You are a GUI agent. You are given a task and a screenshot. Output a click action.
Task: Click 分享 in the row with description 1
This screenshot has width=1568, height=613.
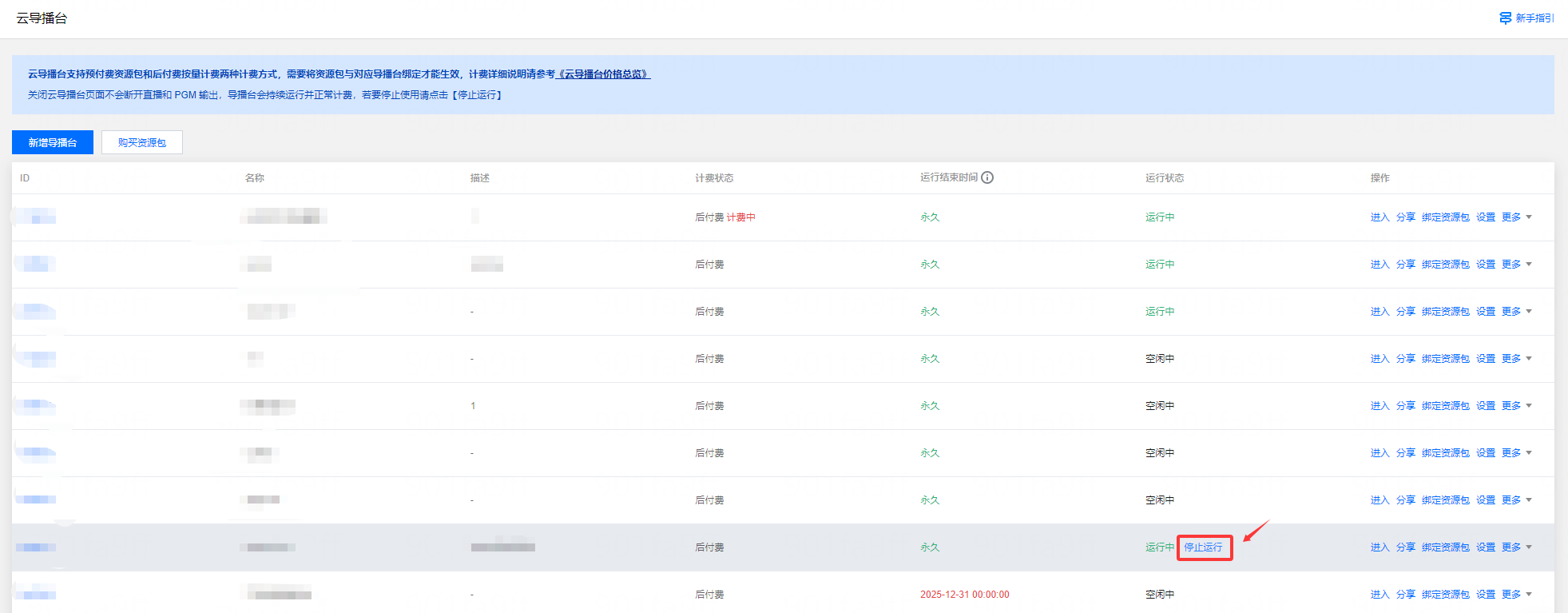point(1405,406)
